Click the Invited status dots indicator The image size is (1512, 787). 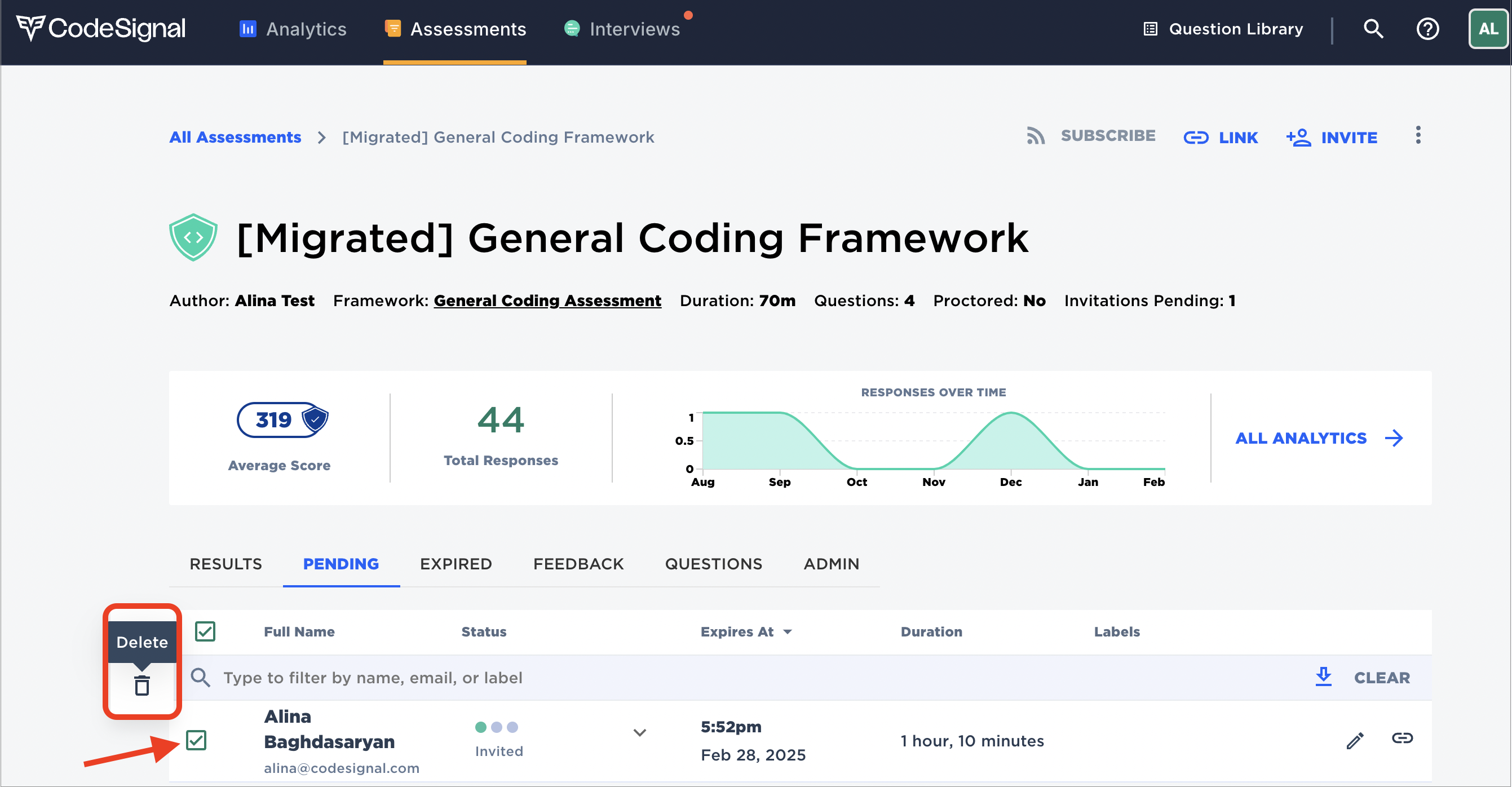[x=497, y=727]
